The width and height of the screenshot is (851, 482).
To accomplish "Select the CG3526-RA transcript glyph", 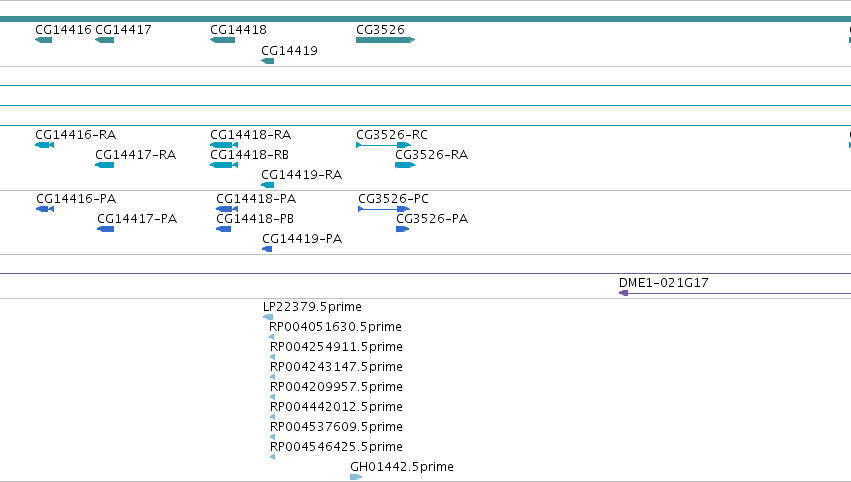I will point(405,165).
